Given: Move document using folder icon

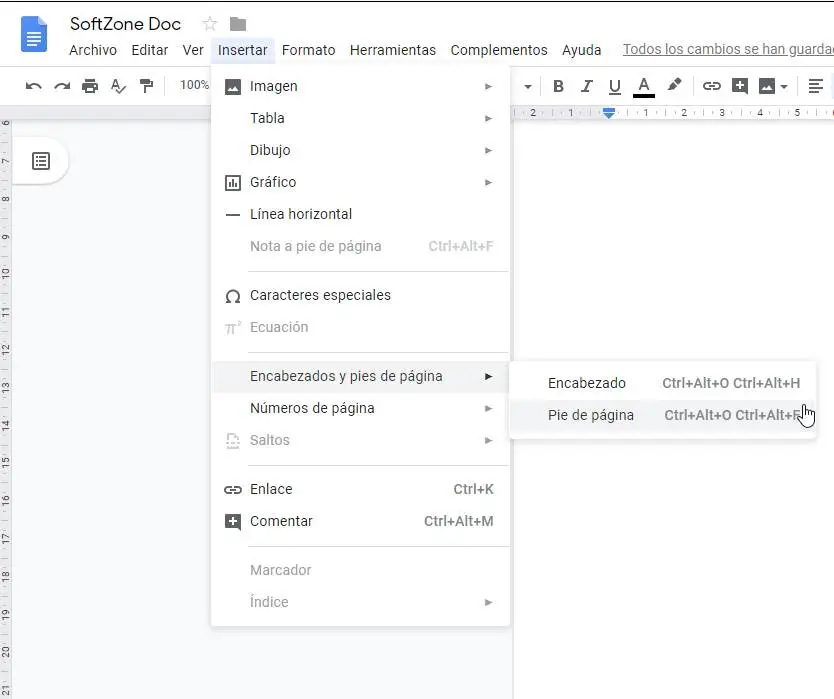Looking at the screenshot, I should pyautogui.click(x=238, y=24).
